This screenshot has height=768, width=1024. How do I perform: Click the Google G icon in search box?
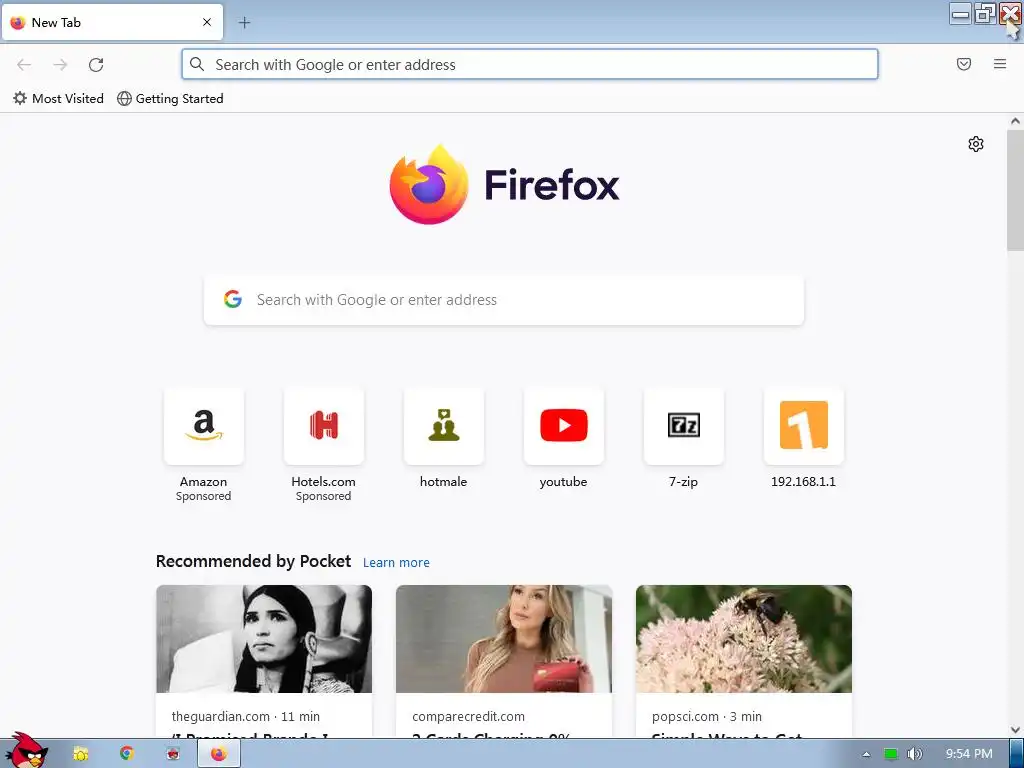(232, 299)
